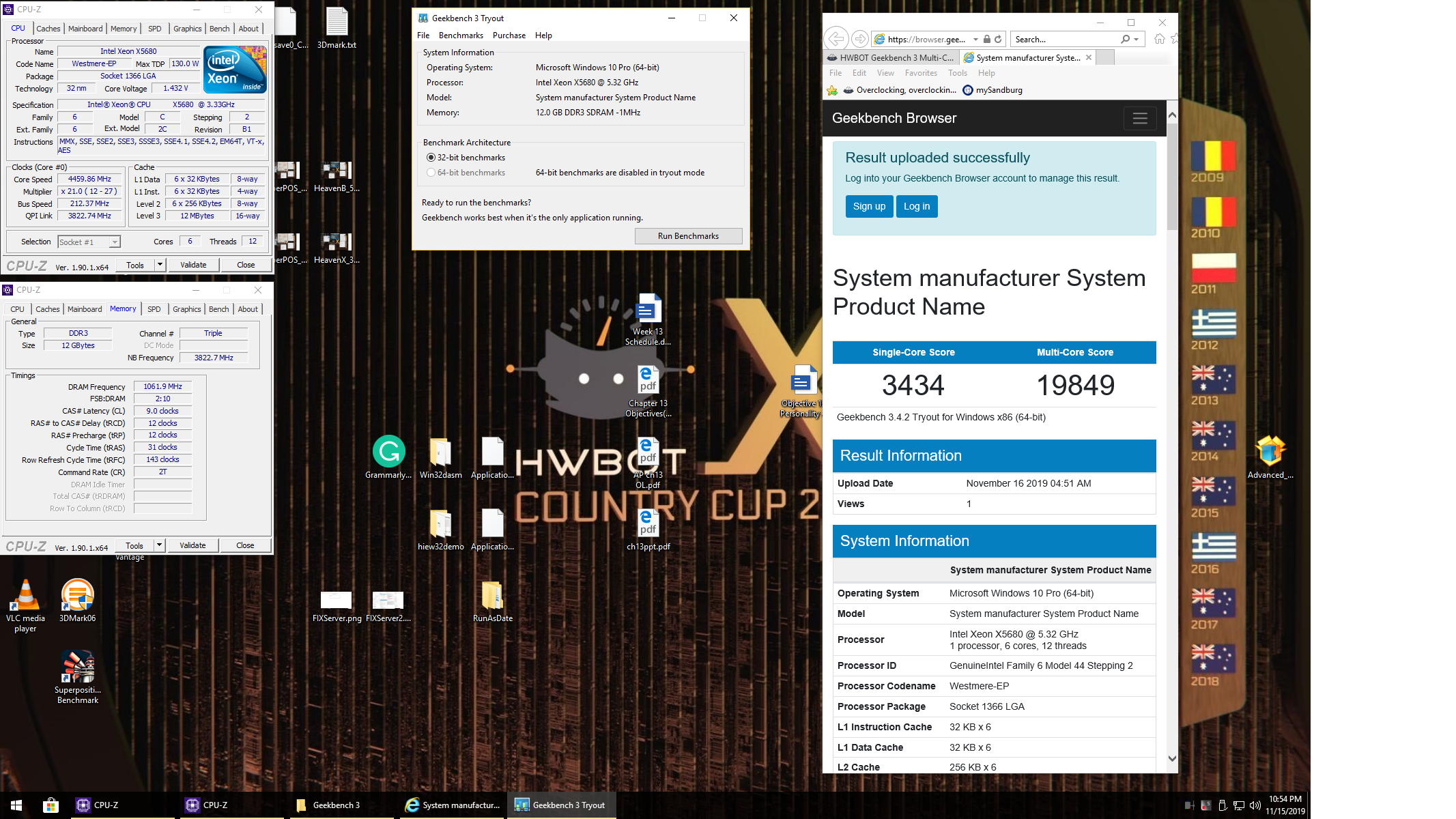Click Run Benchmarks button
The height and width of the screenshot is (819, 1456).
688,235
